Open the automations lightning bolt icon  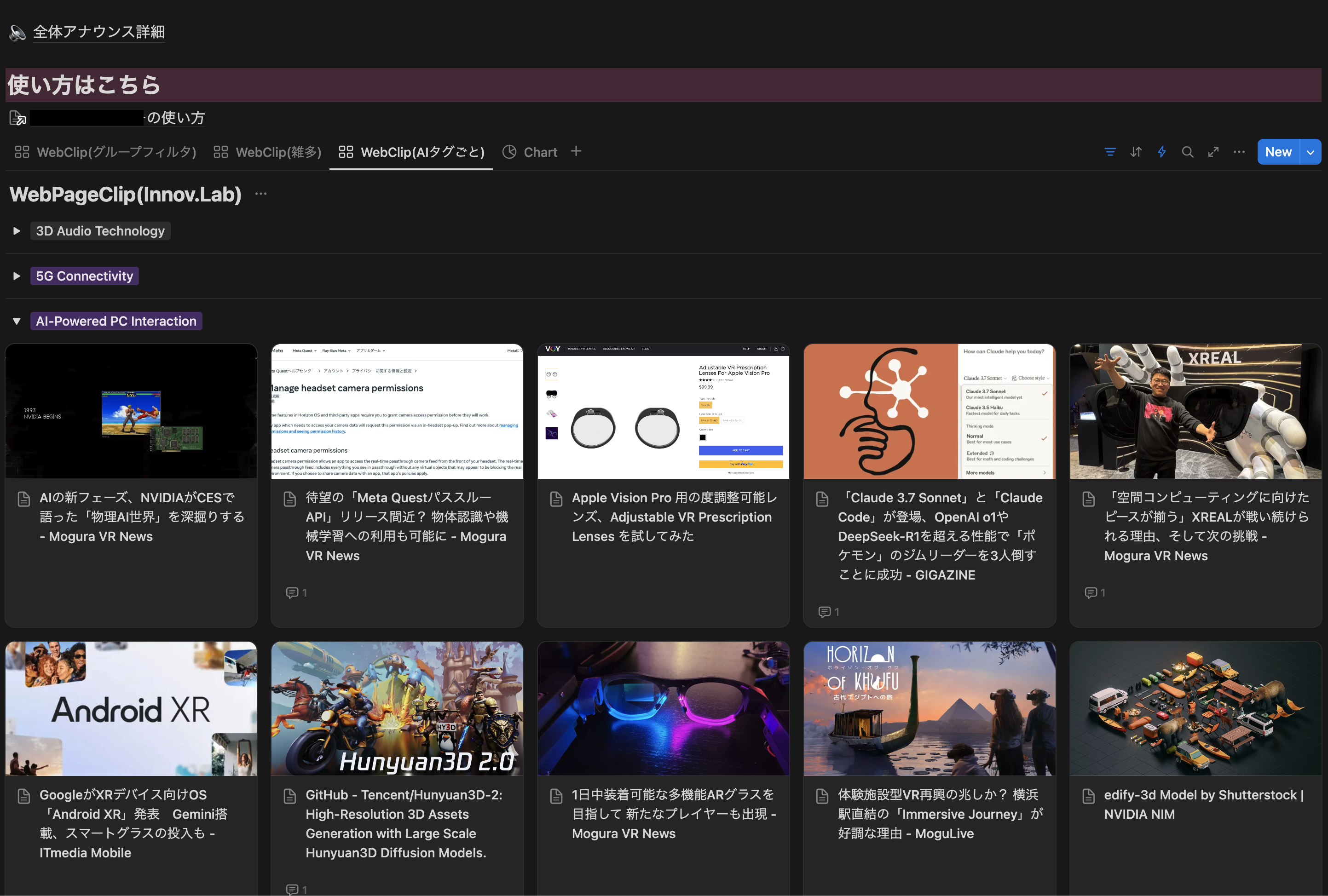pos(1162,152)
